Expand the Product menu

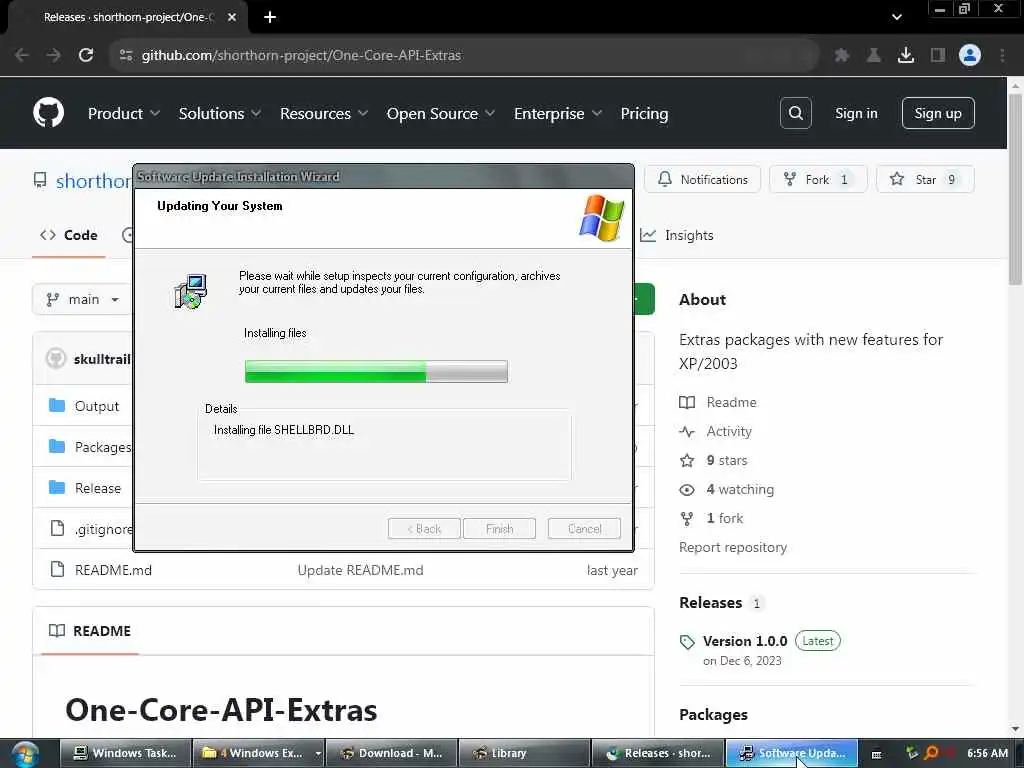pos(124,113)
